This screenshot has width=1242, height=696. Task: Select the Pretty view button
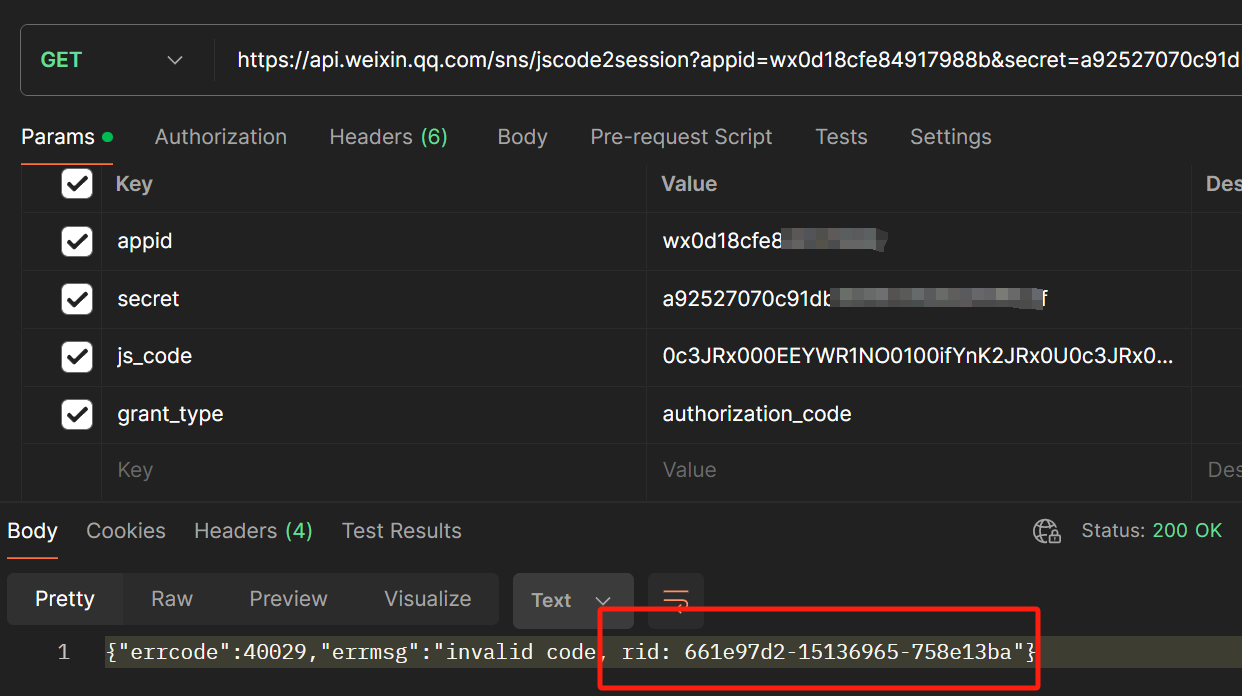(65, 599)
